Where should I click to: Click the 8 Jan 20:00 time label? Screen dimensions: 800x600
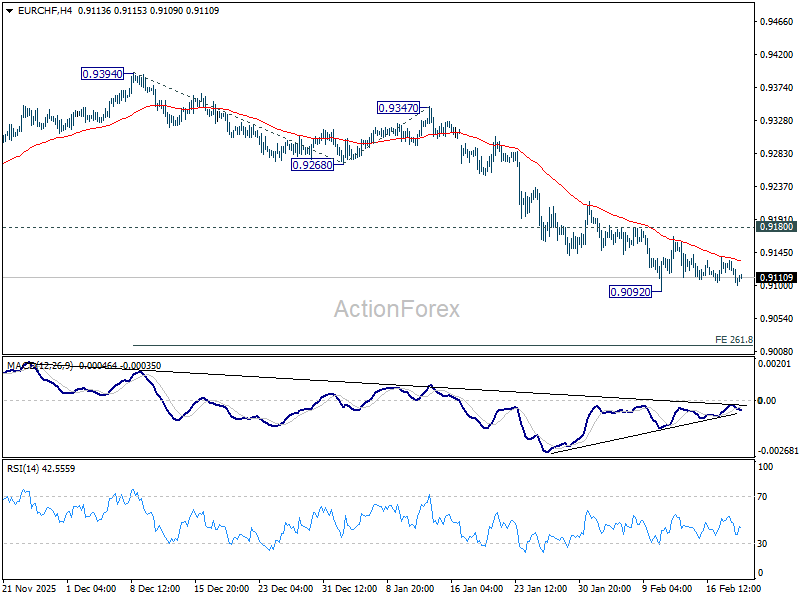click(410, 588)
